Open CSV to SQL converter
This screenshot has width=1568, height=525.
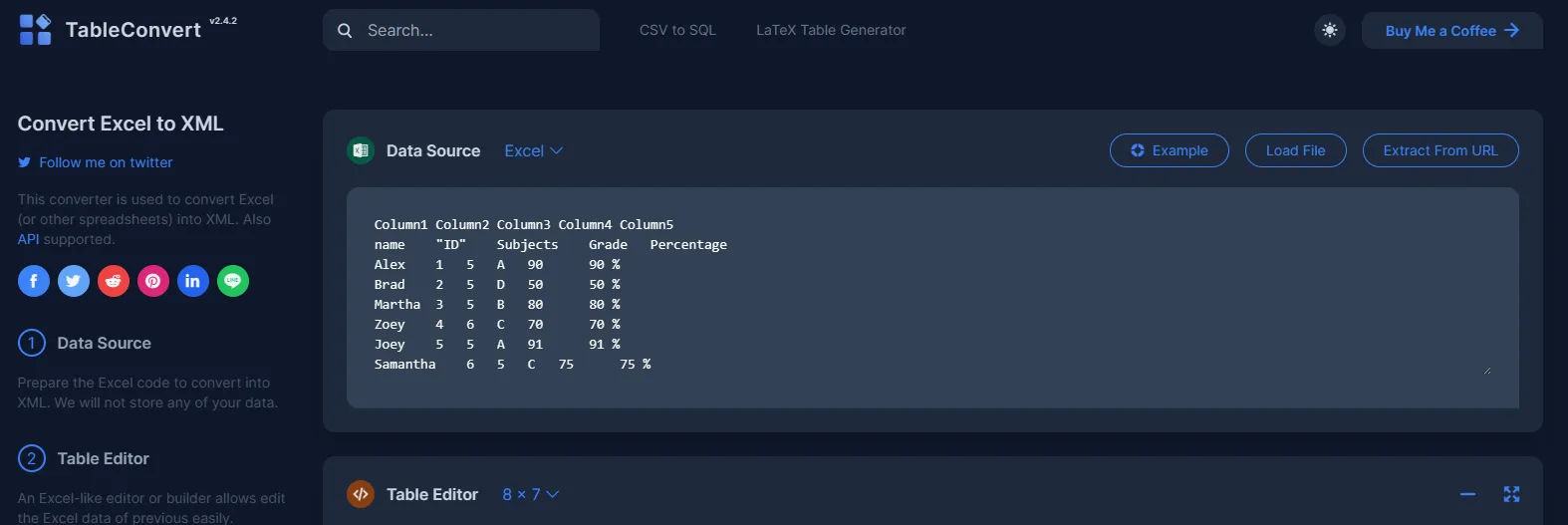tap(677, 30)
